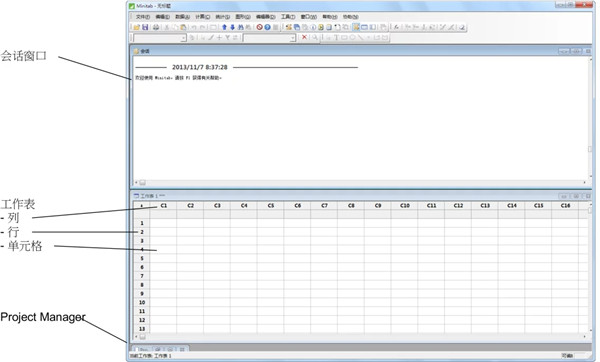600x362 pixels.
Task: Expand the first combo box in second toolbar
Action: click(183, 38)
